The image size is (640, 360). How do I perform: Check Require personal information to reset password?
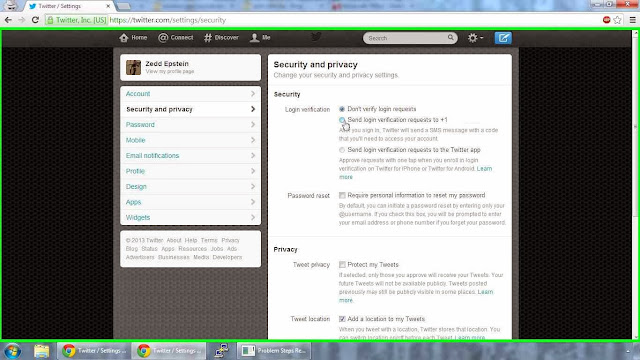(x=342, y=196)
